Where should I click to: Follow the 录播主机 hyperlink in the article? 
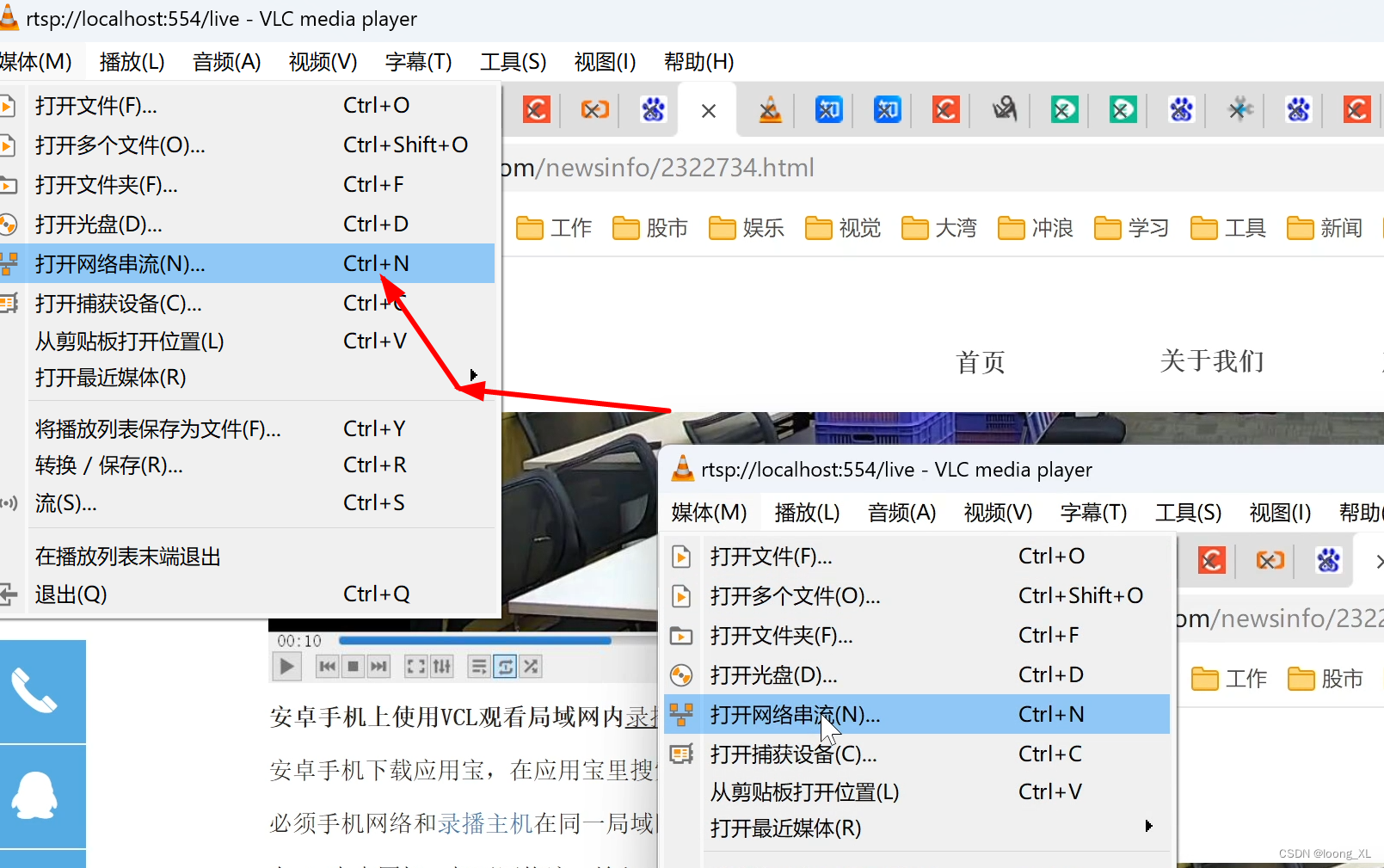coord(486,823)
